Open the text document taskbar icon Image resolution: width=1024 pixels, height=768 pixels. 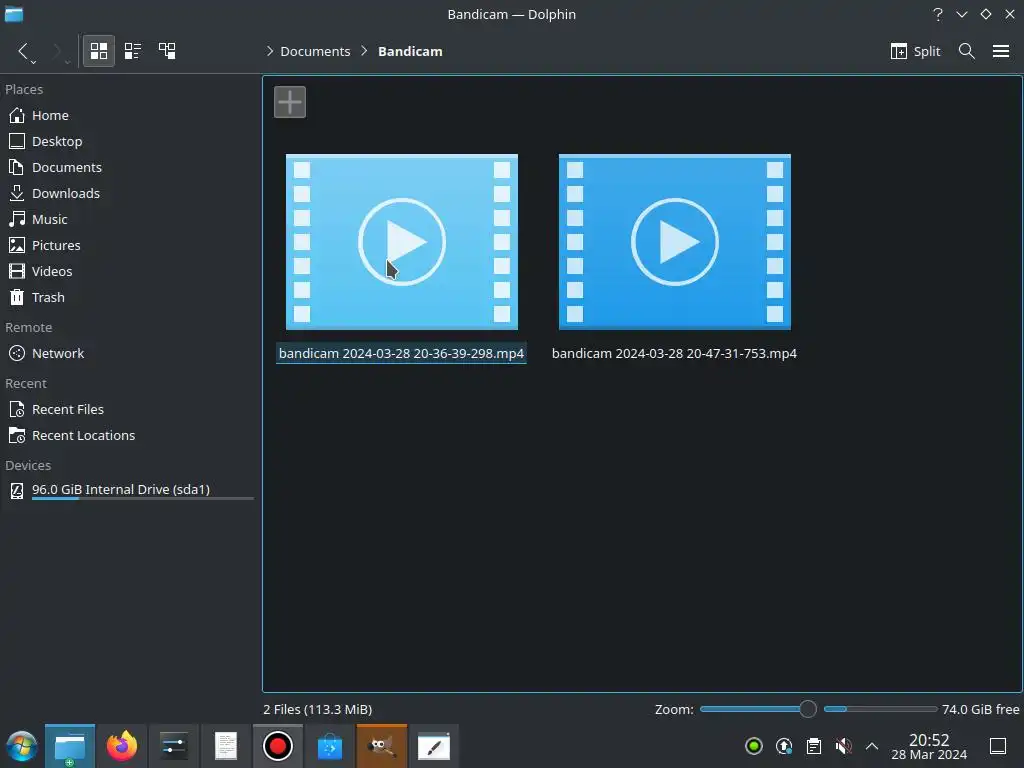pyautogui.click(x=226, y=746)
